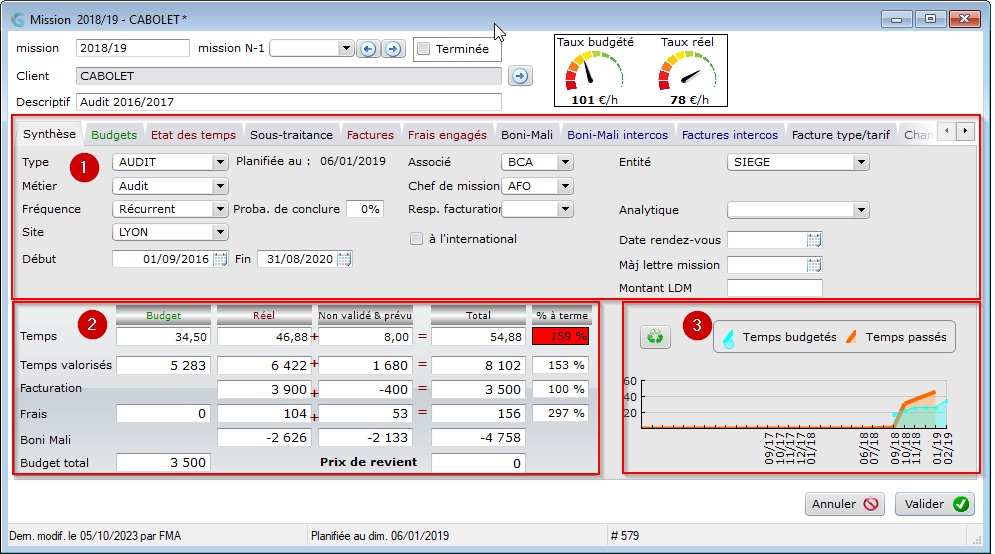
Task: Switch to Sous-traitance tab
Action: pos(291,135)
